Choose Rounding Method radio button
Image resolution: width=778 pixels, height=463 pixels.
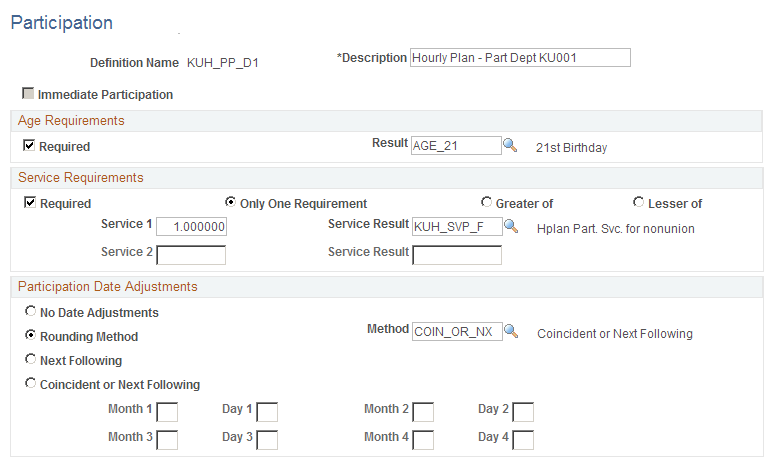click(31, 335)
